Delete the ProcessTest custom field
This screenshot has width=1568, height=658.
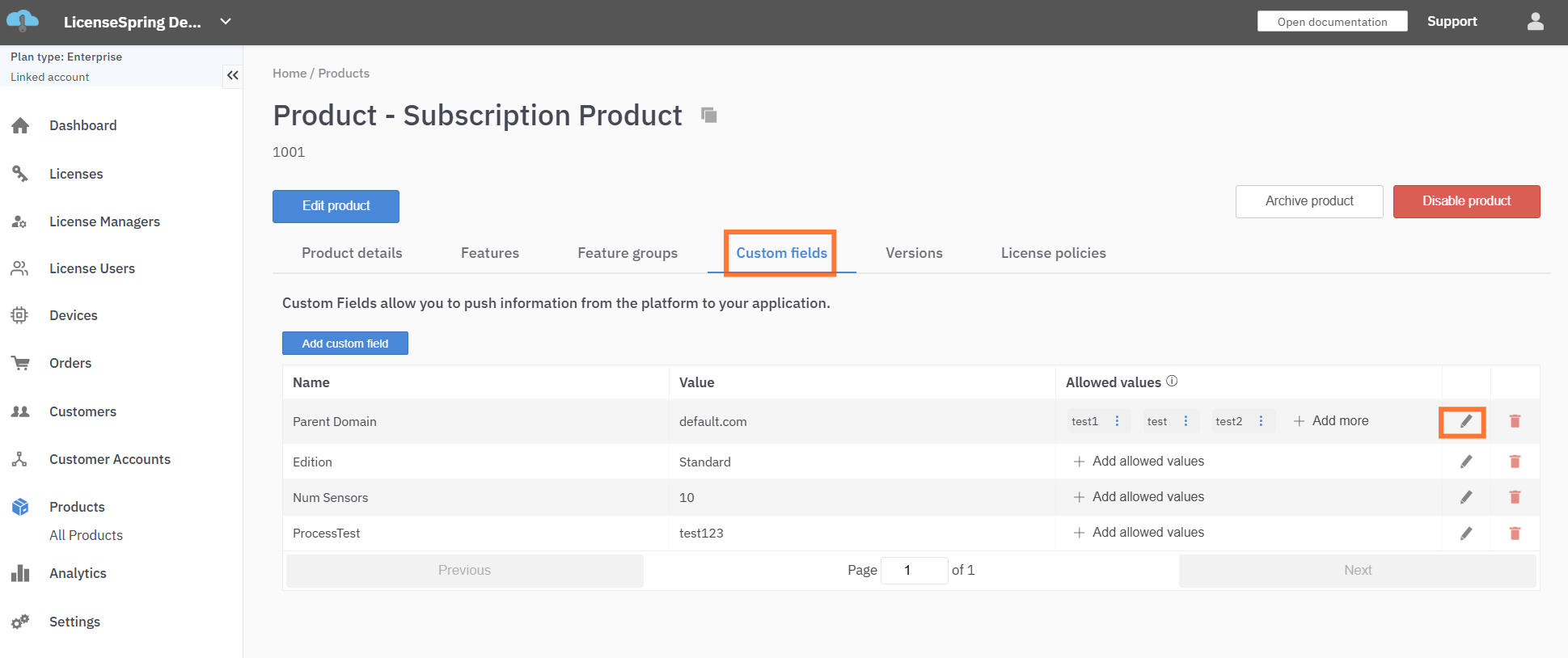pyautogui.click(x=1515, y=534)
